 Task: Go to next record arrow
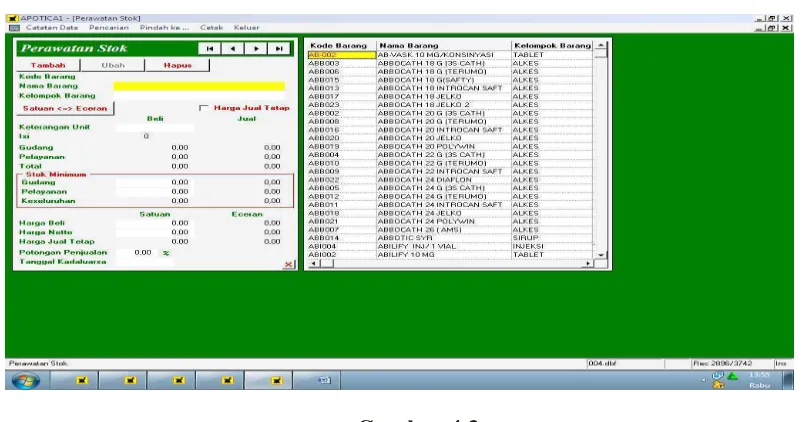click(x=256, y=48)
